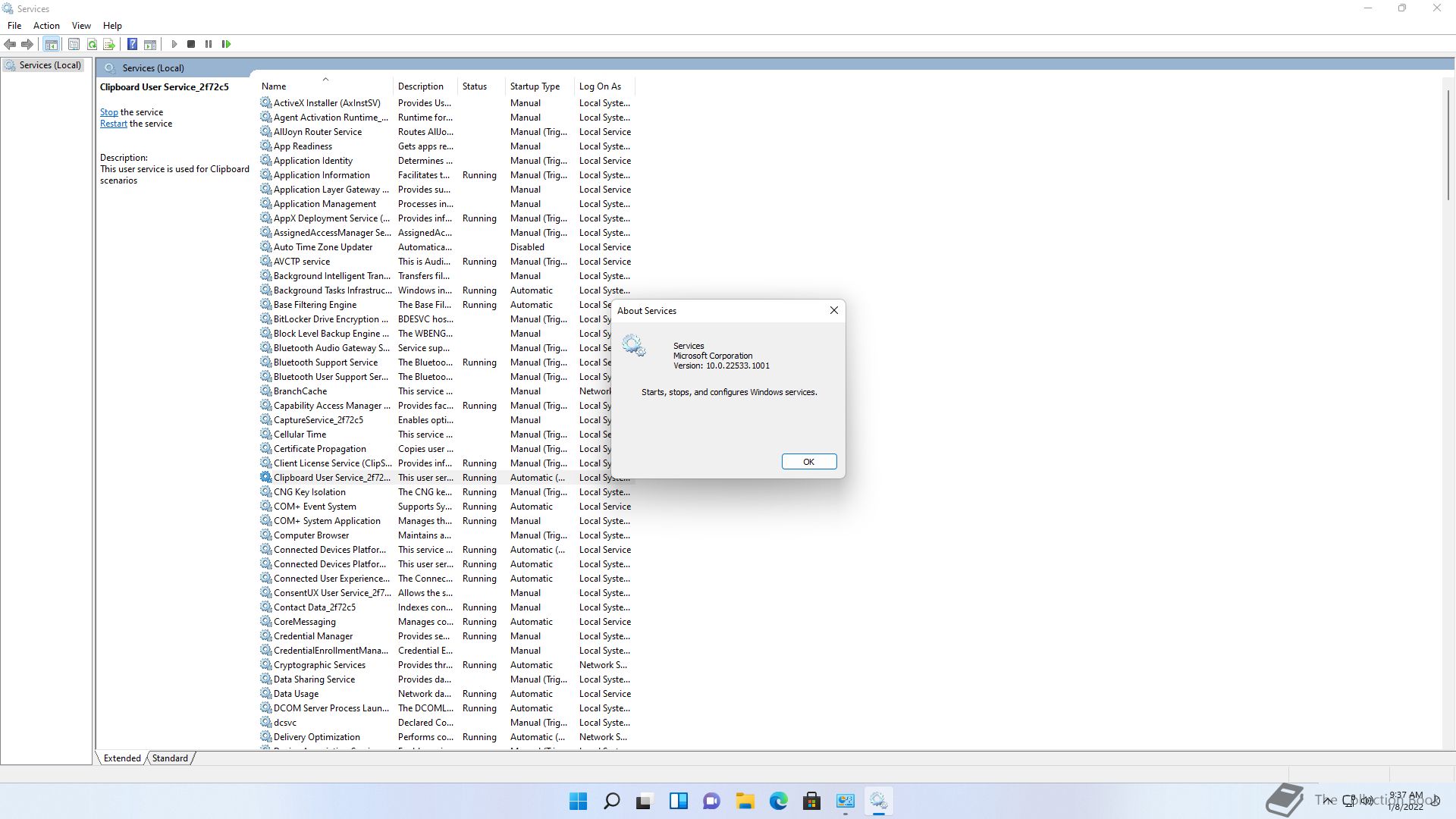
Task: Open the Windows Start button
Action: pyautogui.click(x=578, y=801)
